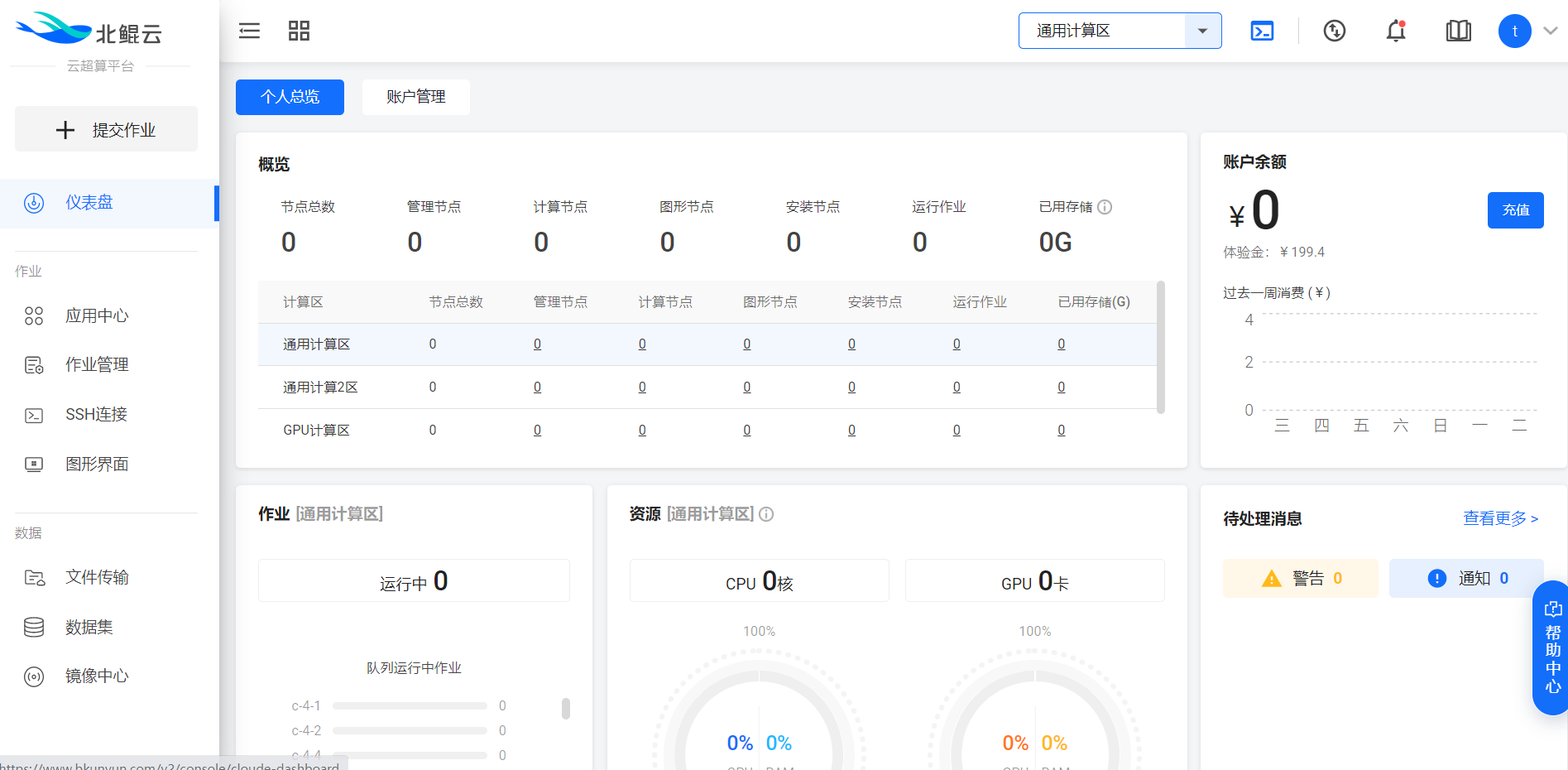The height and width of the screenshot is (770, 1568).
Task: Click the info icon beside 资源 title
Action: pos(766,514)
